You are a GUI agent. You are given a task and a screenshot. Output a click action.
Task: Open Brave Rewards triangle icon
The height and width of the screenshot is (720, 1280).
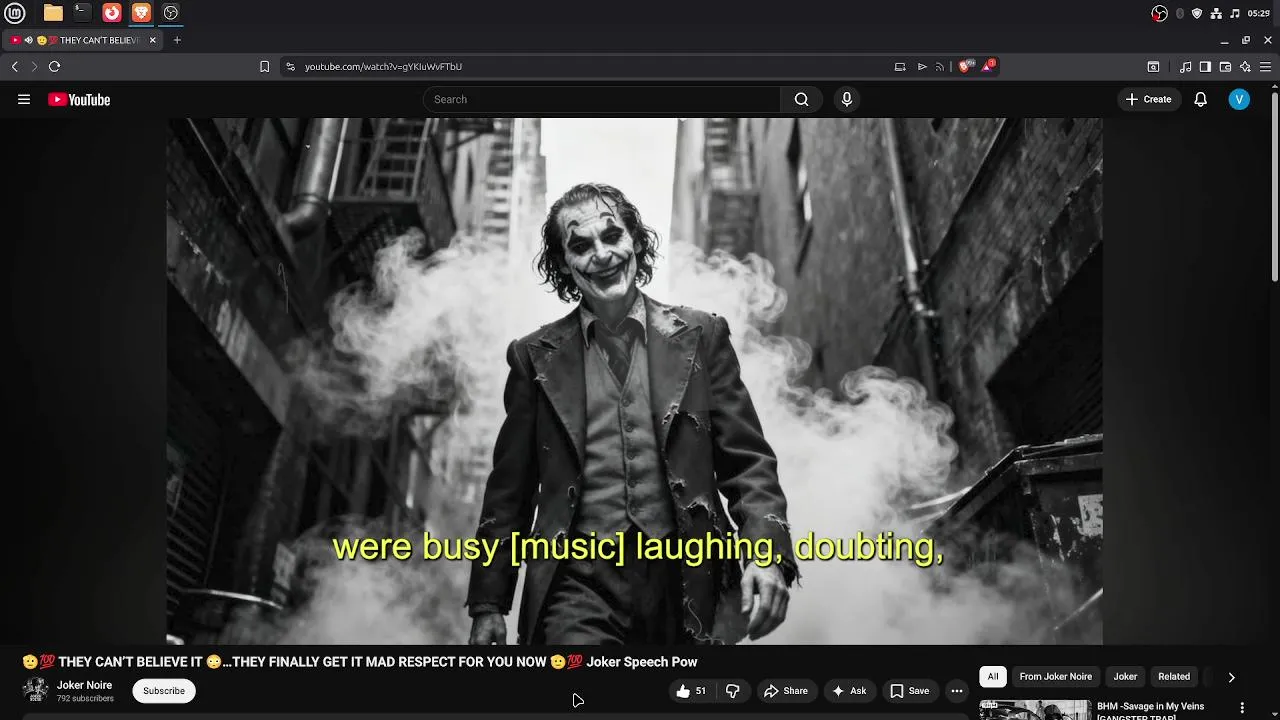(x=988, y=66)
